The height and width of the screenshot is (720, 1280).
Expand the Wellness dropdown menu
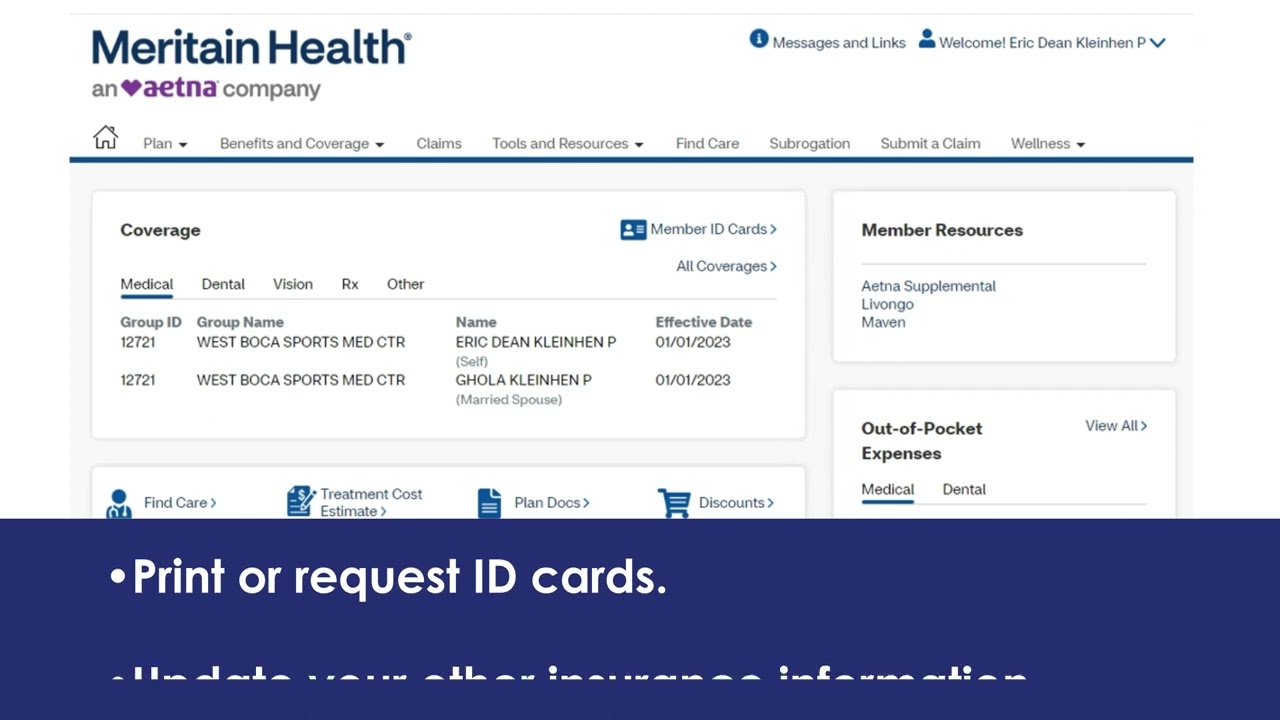tap(1047, 144)
